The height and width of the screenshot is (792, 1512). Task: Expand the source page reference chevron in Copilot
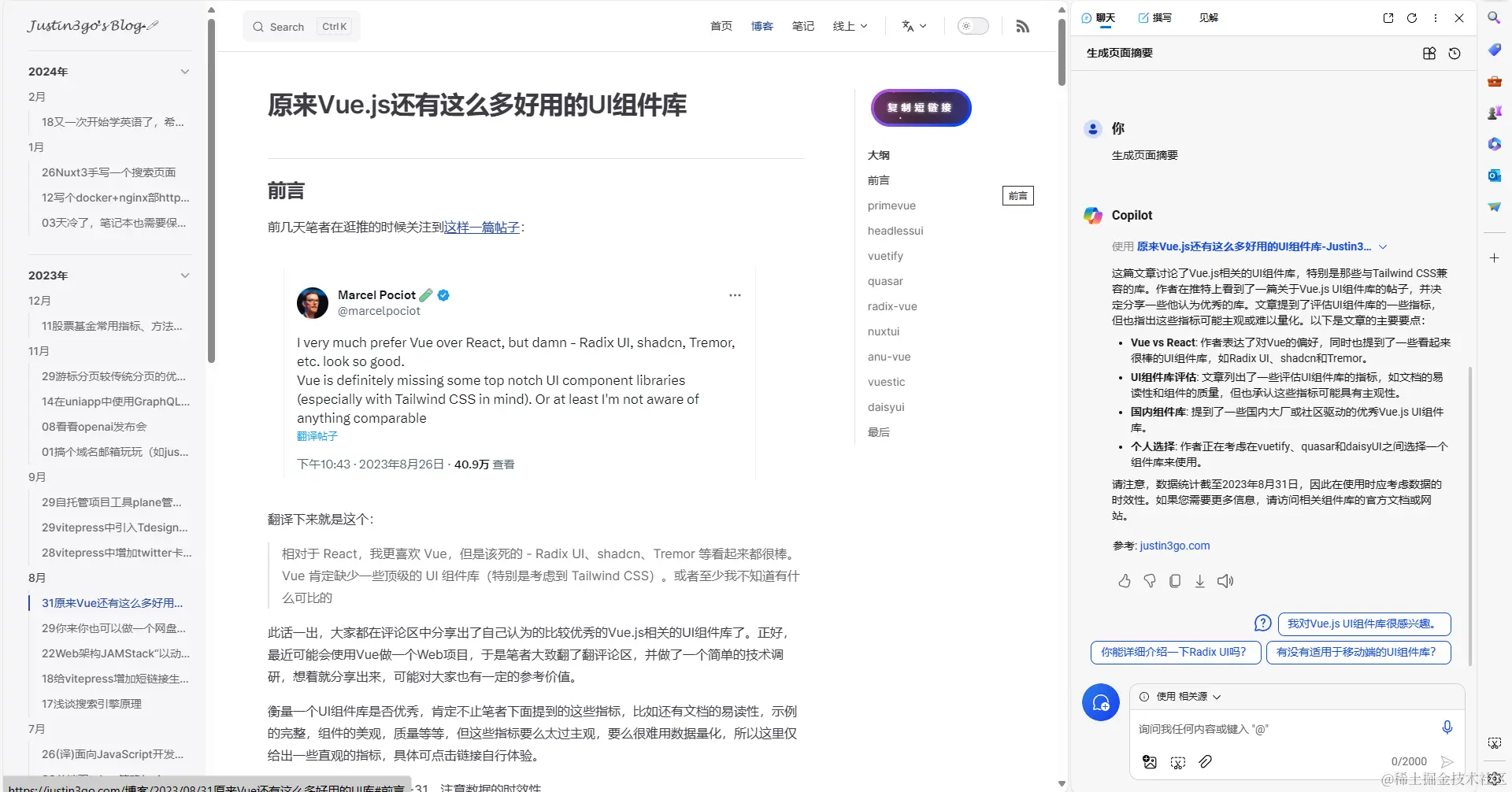click(1383, 246)
